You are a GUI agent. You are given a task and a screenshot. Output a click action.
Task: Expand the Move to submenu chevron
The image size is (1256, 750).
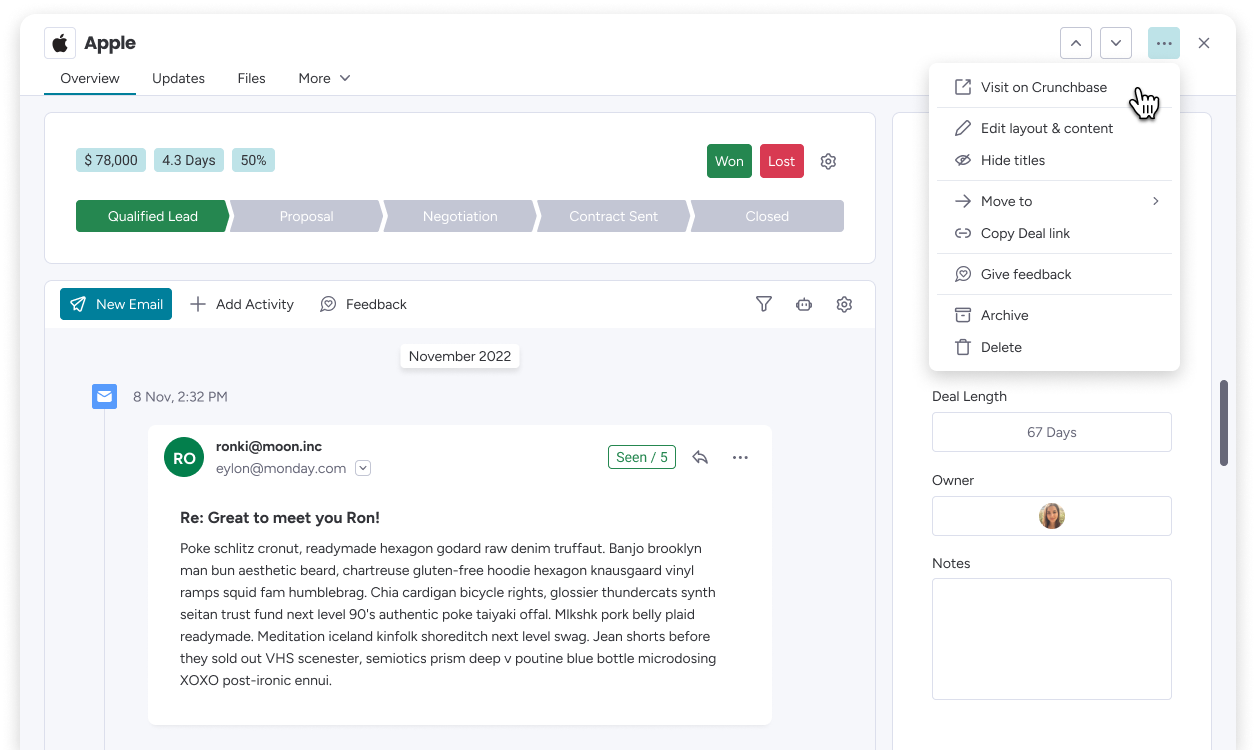coord(1156,201)
